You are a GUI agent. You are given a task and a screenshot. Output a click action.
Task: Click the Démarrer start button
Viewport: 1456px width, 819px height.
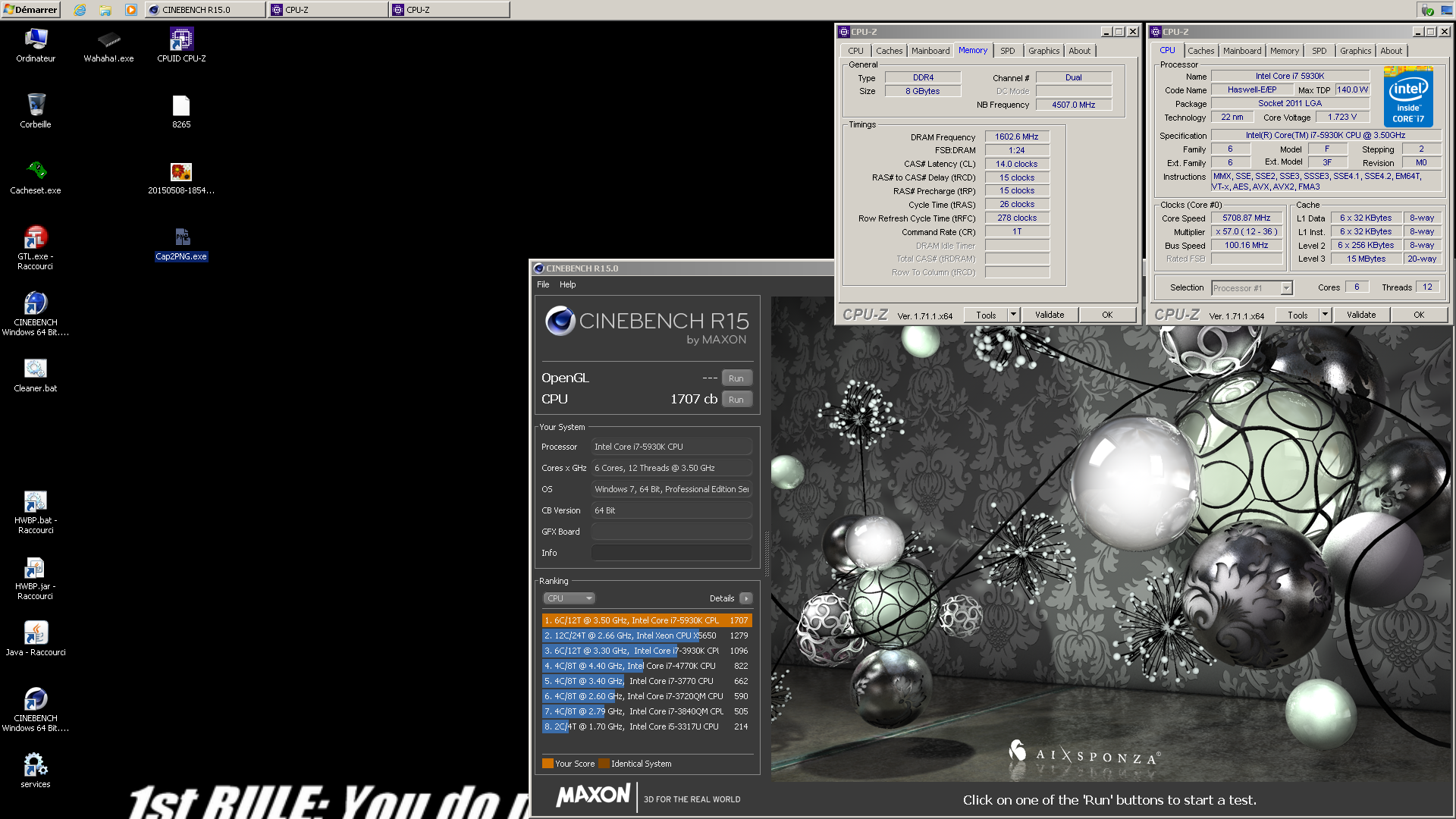click(30, 10)
